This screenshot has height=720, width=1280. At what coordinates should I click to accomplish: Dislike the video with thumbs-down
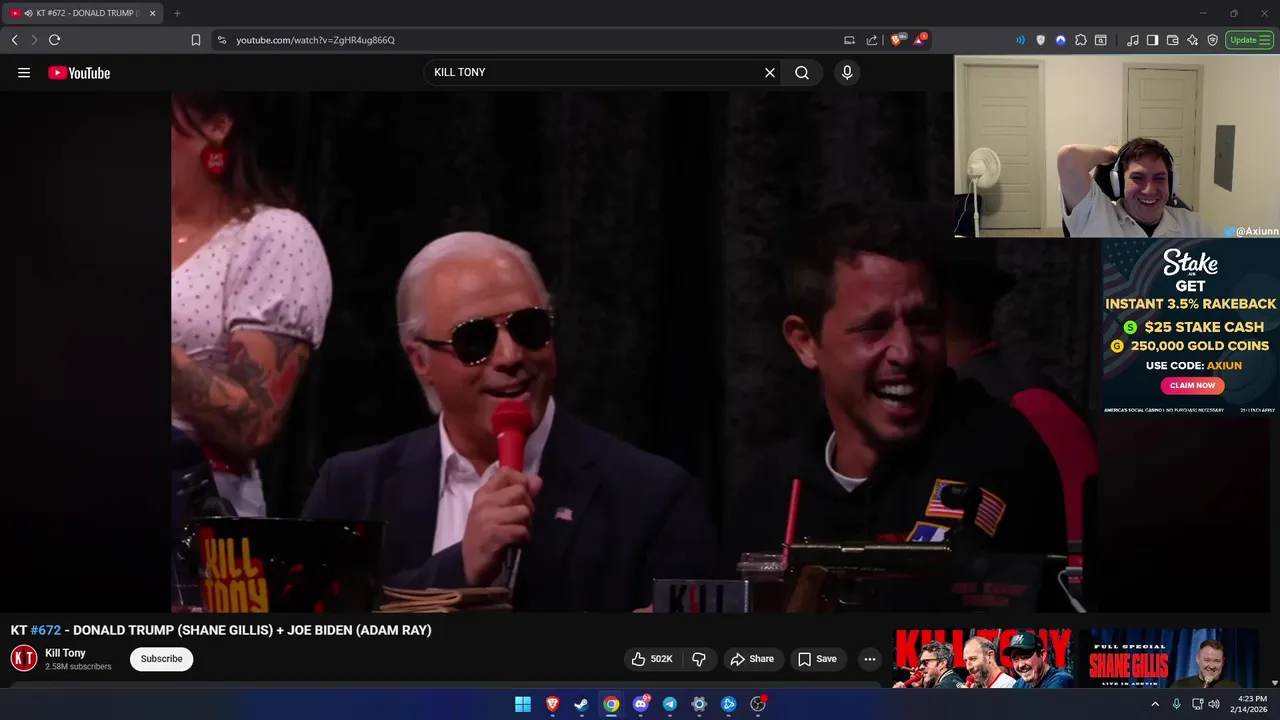coord(699,659)
